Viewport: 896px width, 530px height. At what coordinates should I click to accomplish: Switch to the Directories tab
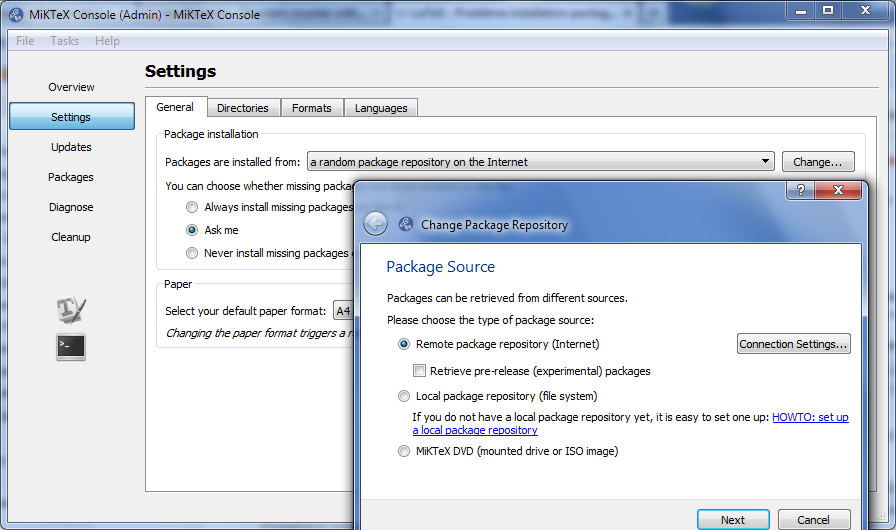pyautogui.click(x=243, y=108)
